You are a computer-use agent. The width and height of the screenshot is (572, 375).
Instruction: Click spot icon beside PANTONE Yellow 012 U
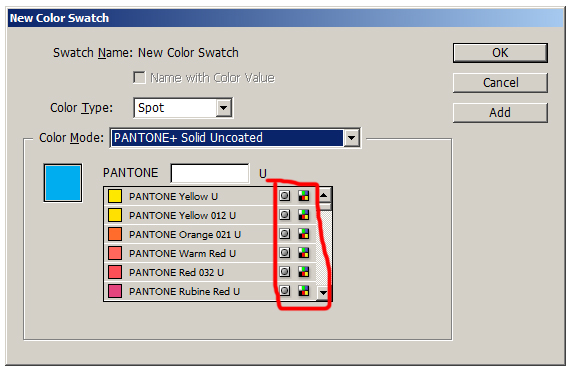[285, 215]
